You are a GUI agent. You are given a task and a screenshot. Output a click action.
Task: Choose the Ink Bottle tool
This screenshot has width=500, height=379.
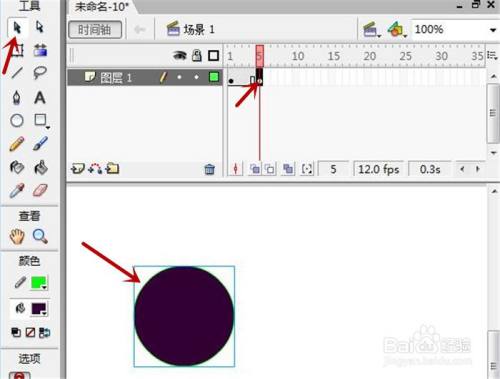[x=17, y=168]
